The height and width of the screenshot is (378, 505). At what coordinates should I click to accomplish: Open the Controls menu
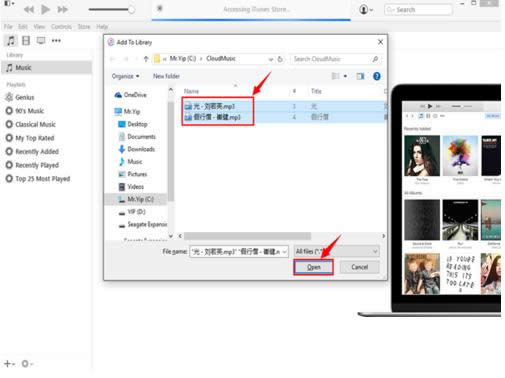61,27
